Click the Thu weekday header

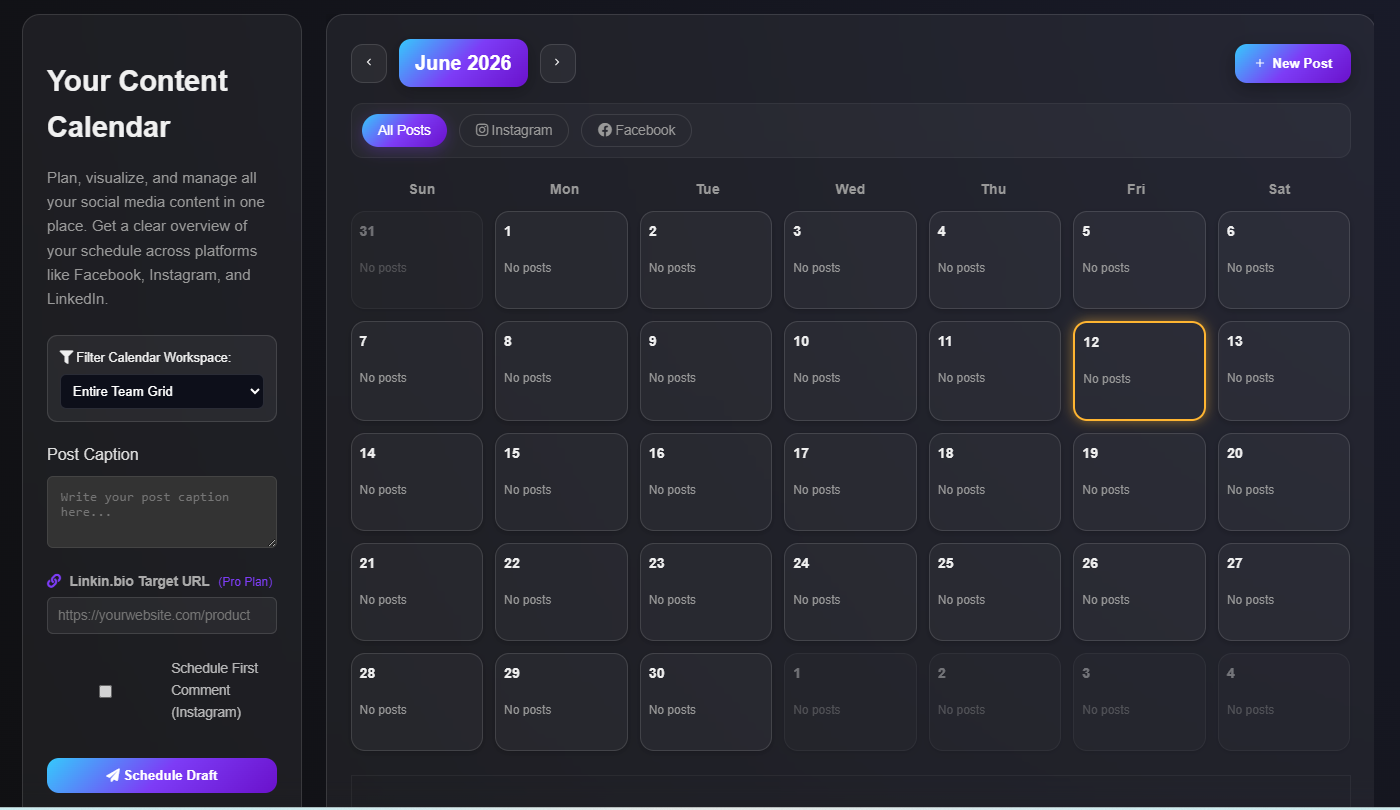coord(994,189)
